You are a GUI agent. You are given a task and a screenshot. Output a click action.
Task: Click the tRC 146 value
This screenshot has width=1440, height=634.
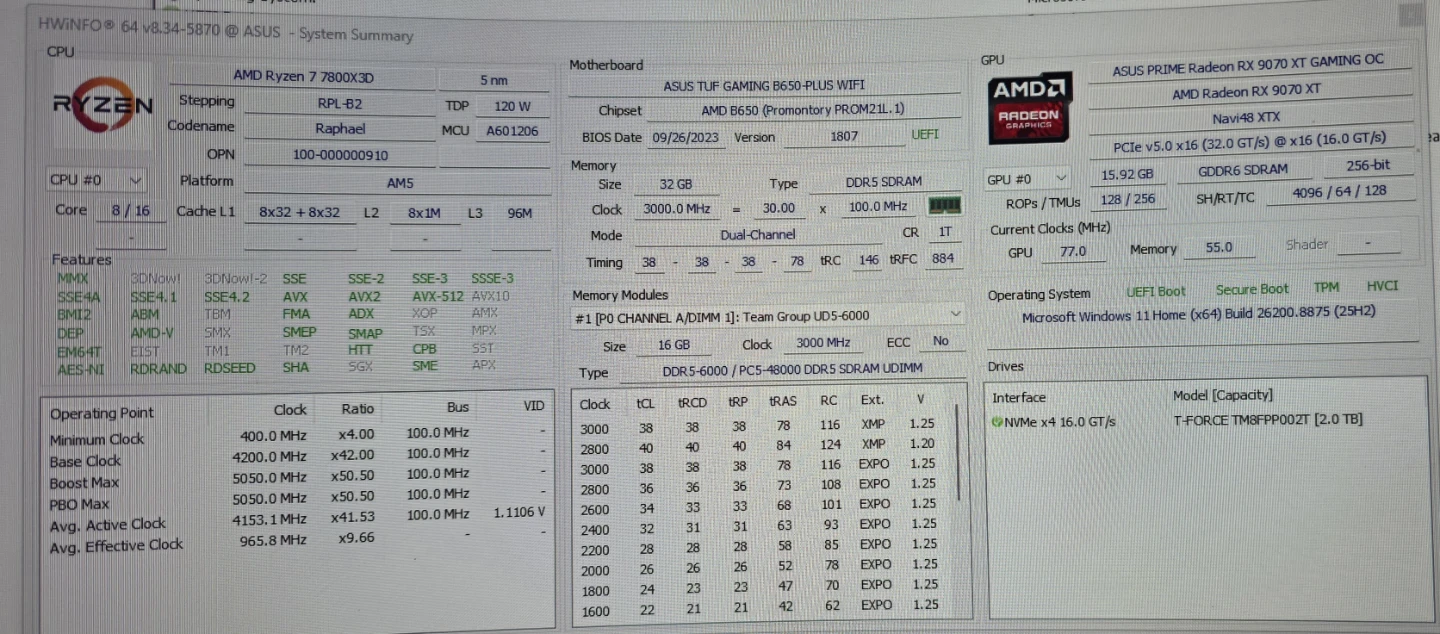(x=869, y=259)
